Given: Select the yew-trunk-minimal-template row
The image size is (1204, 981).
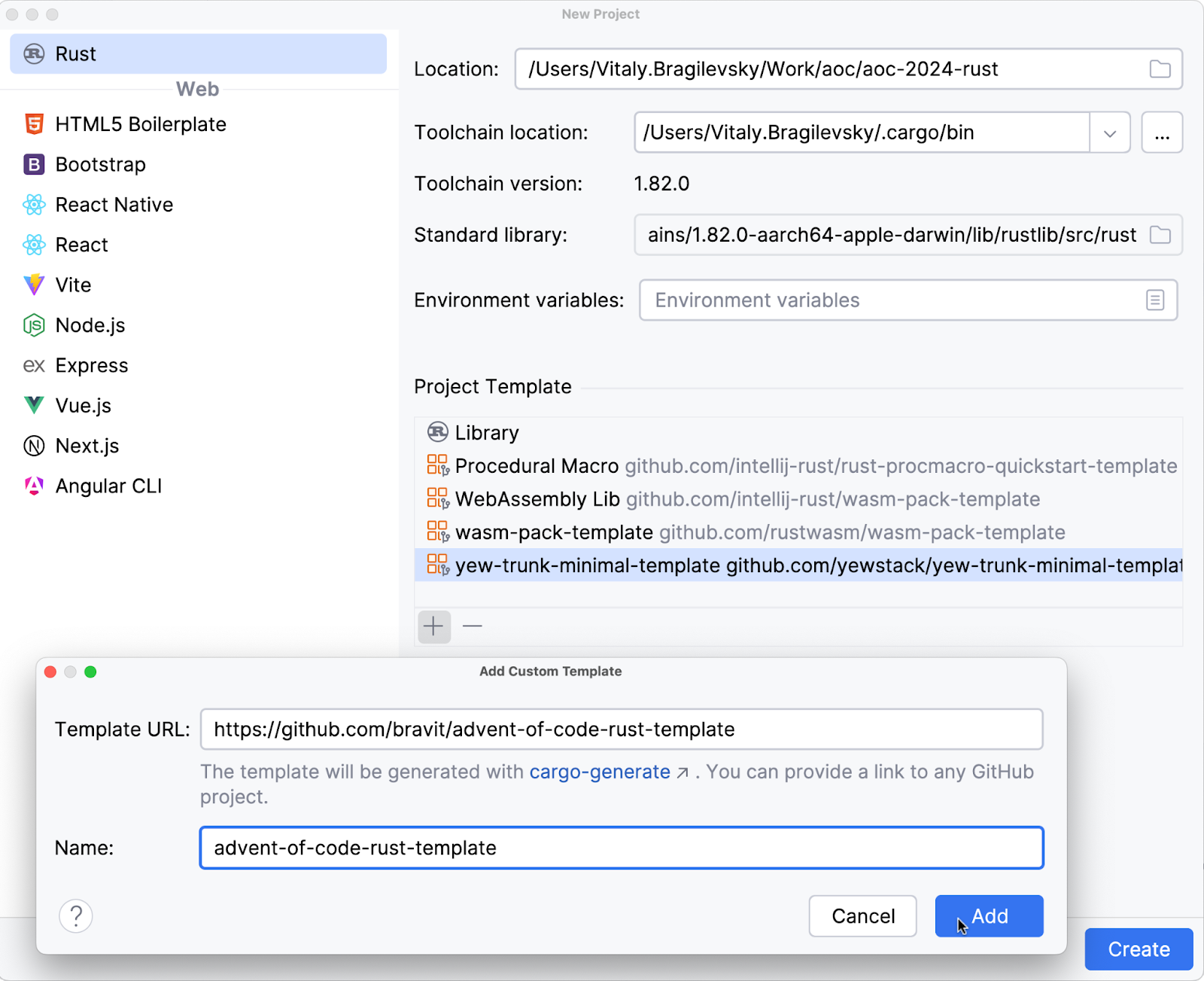Looking at the screenshot, I should [798, 565].
